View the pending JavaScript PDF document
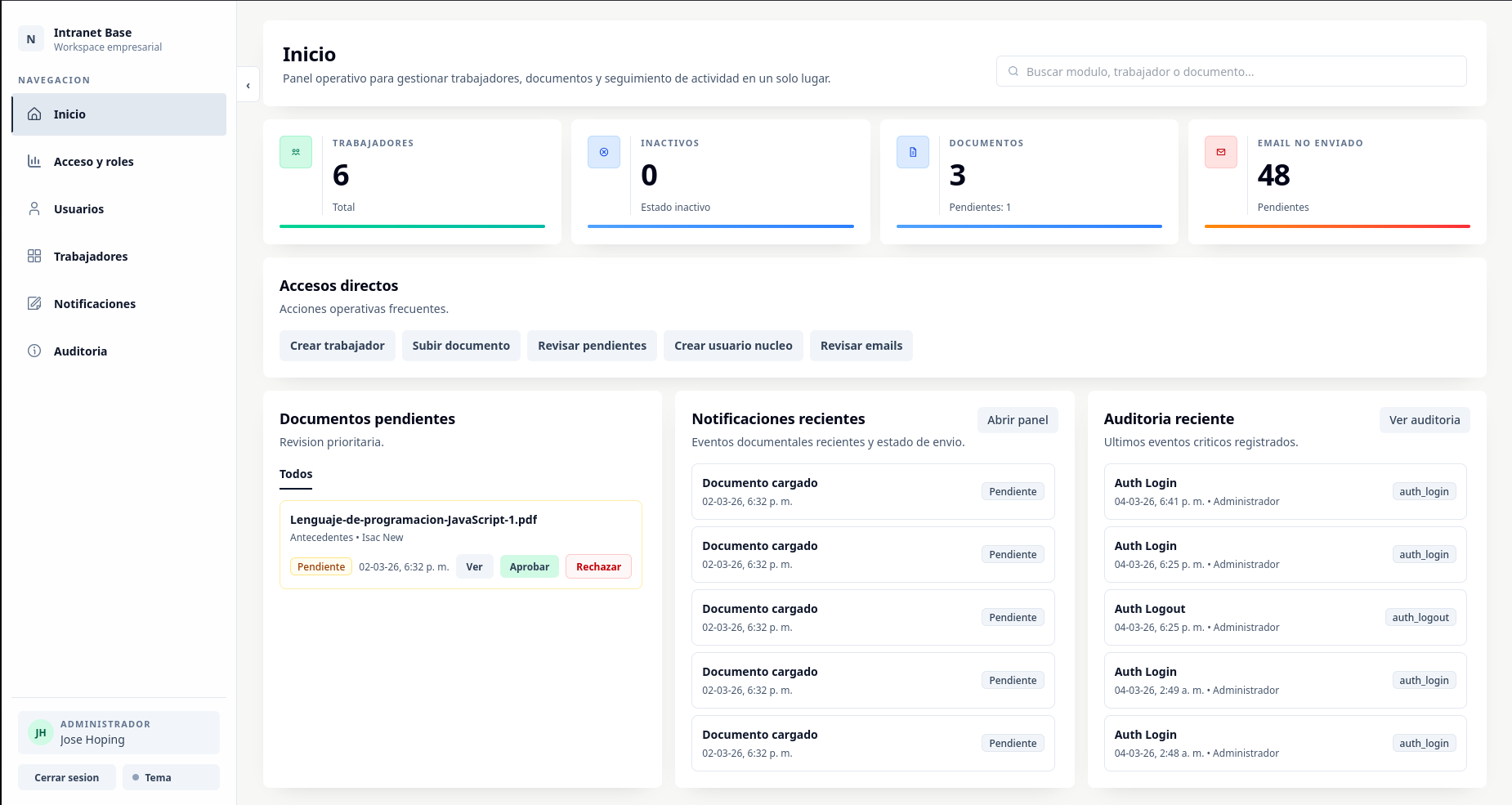The image size is (1512, 805). click(x=474, y=566)
